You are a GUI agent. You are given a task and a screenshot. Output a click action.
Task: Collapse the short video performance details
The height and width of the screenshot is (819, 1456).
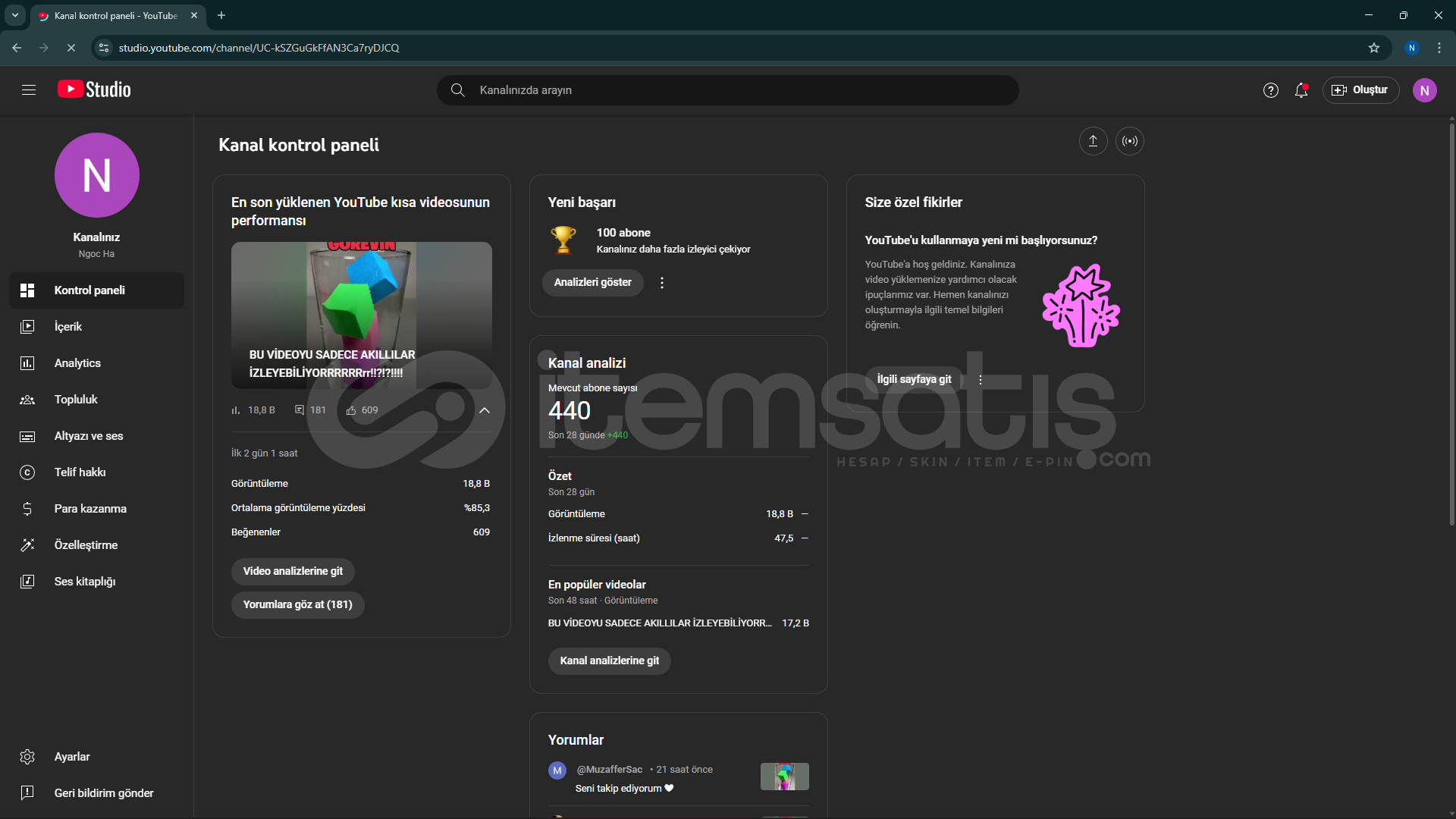click(485, 410)
